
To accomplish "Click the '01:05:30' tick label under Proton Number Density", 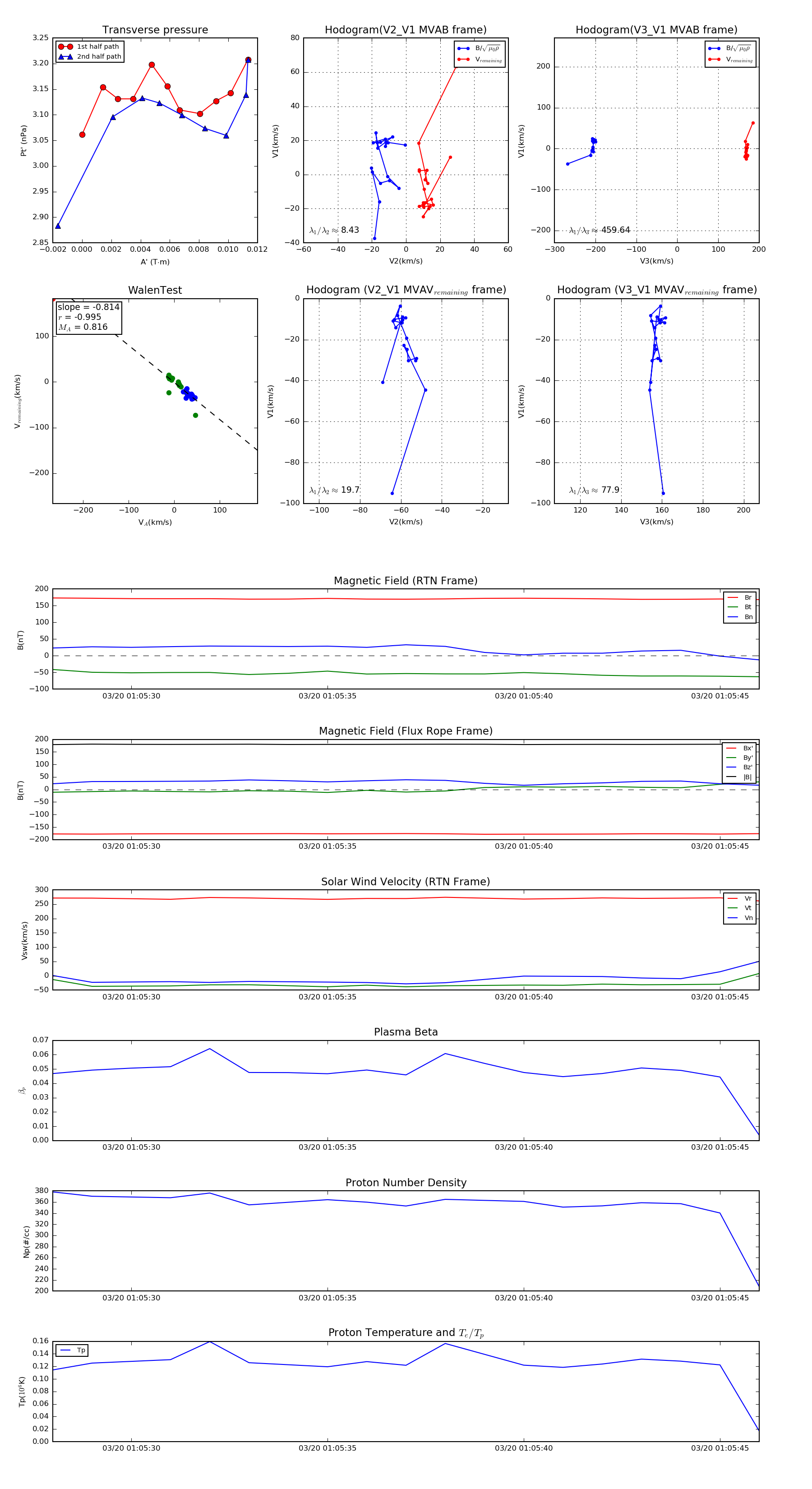I will (131, 1298).
